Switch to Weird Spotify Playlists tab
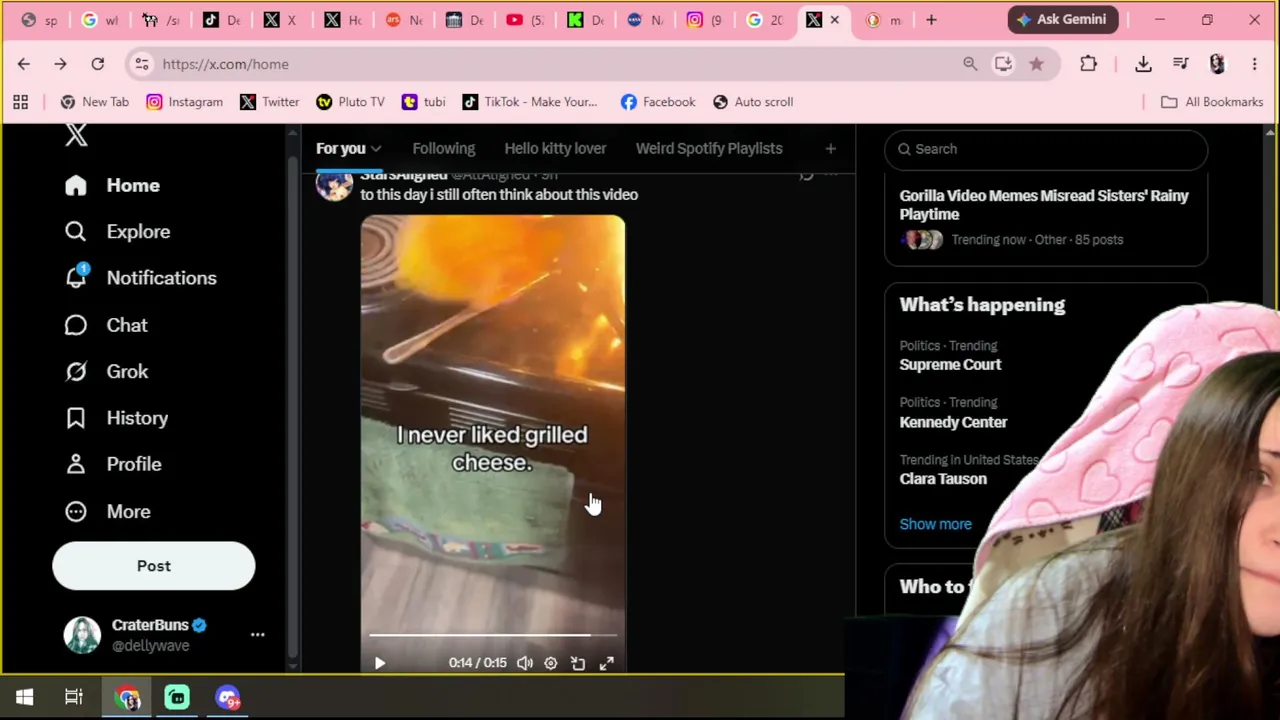This screenshot has width=1280, height=720. (709, 148)
